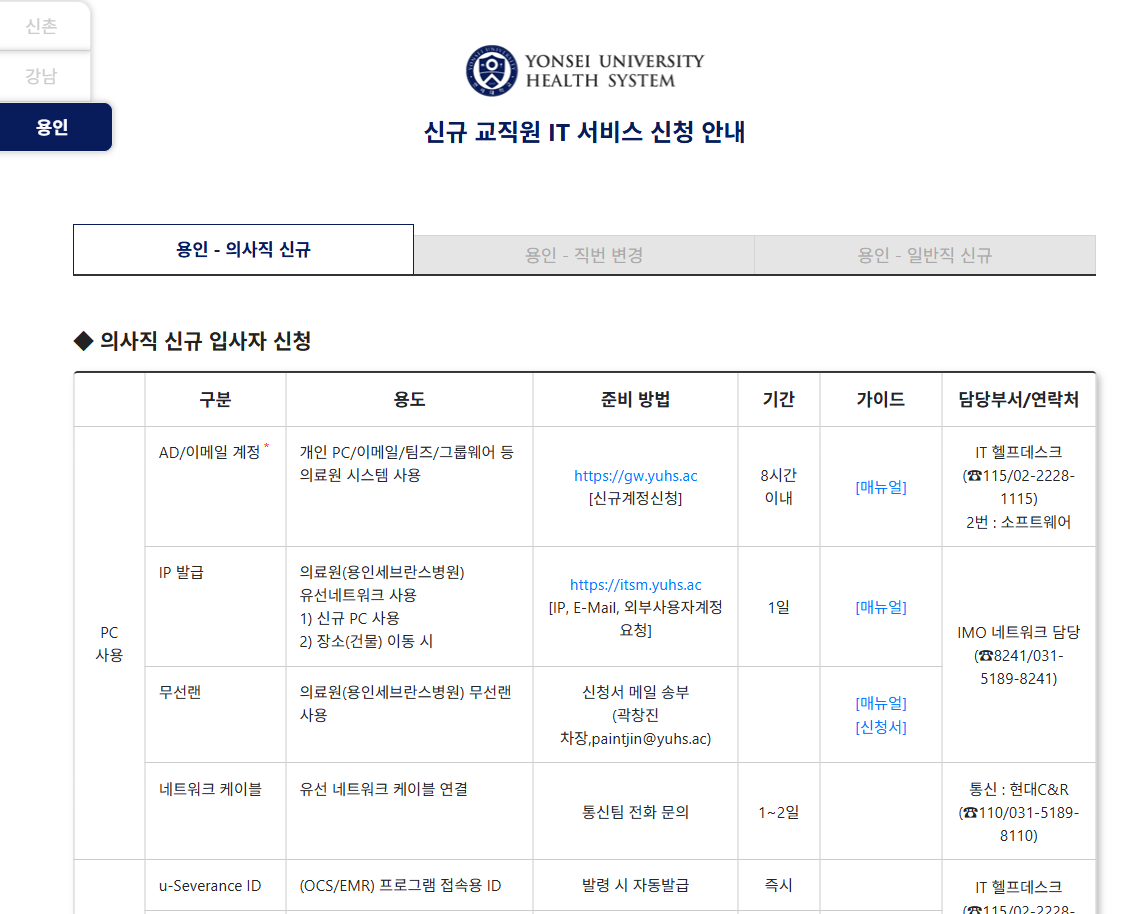Click the Yonsei University Health System logo

tap(585, 71)
